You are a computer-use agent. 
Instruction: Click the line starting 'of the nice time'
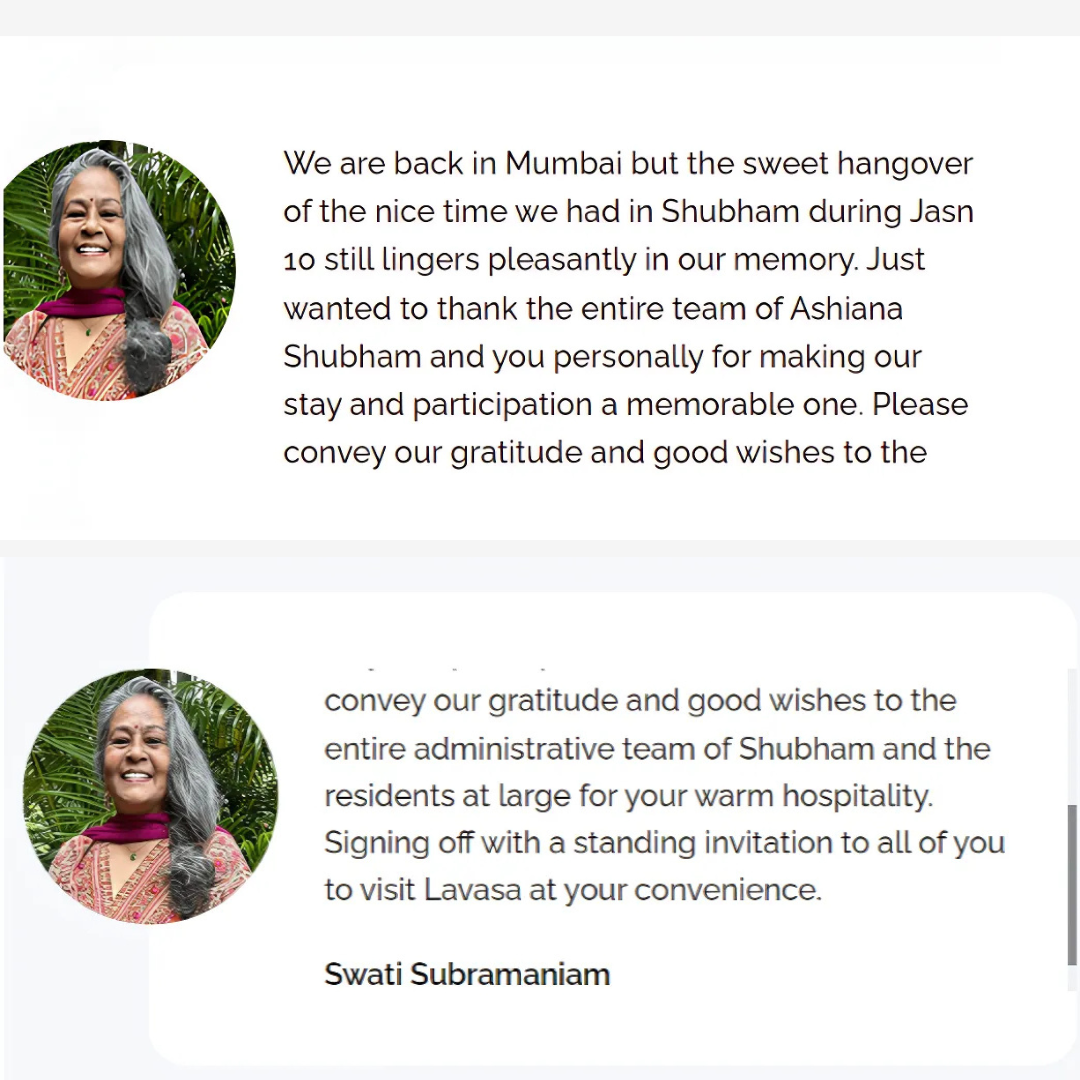click(x=628, y=213)
